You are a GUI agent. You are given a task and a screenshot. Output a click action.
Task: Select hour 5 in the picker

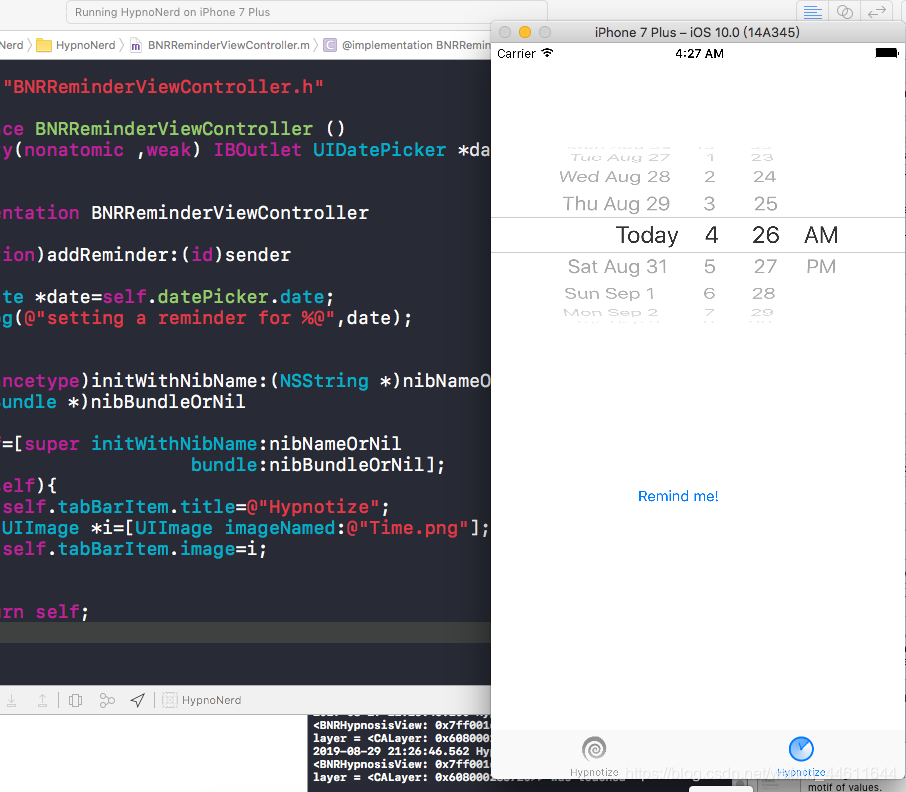click(x=710, y=266)
